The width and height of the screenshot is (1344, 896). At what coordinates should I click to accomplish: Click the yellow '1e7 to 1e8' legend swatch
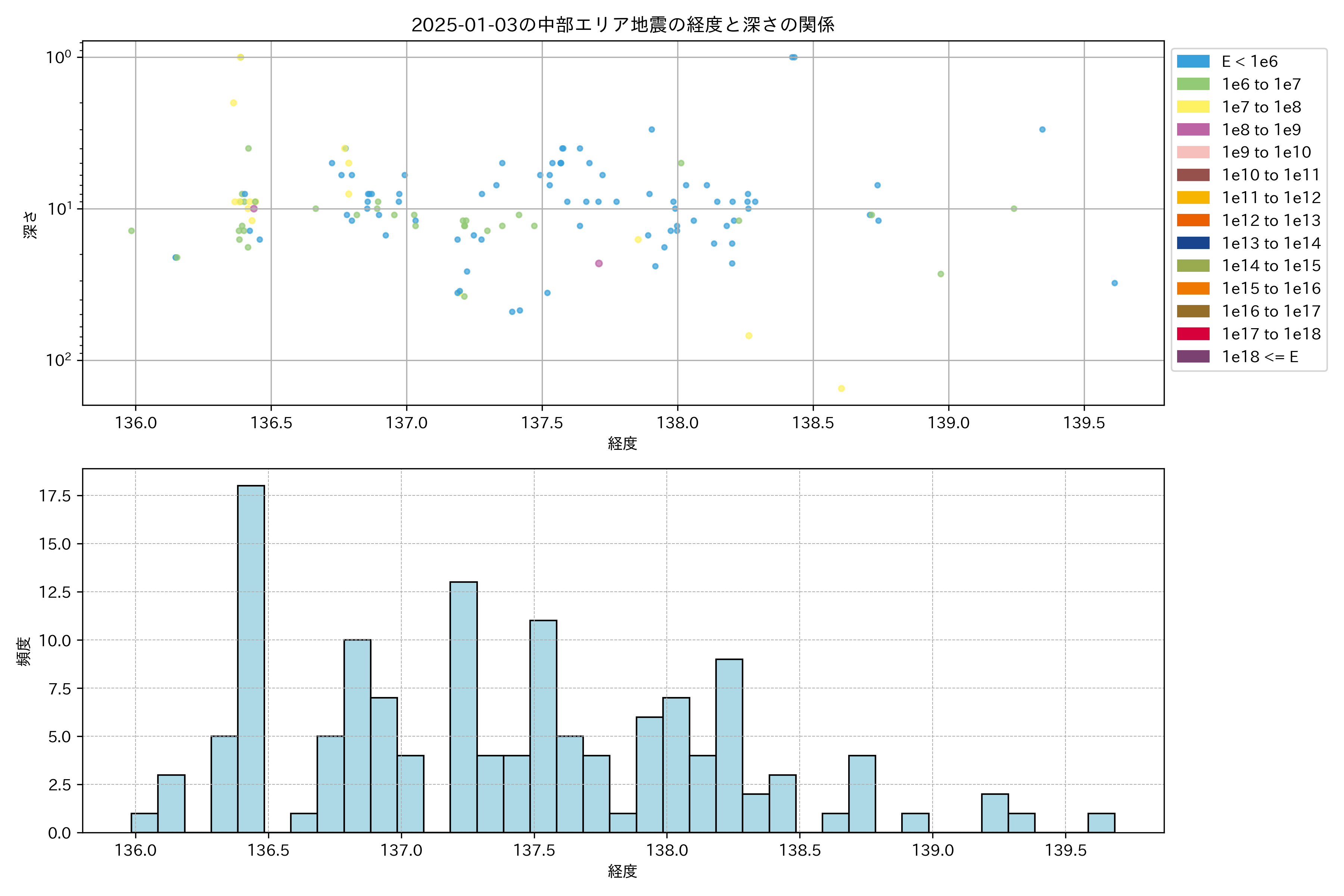[1193, 107]
